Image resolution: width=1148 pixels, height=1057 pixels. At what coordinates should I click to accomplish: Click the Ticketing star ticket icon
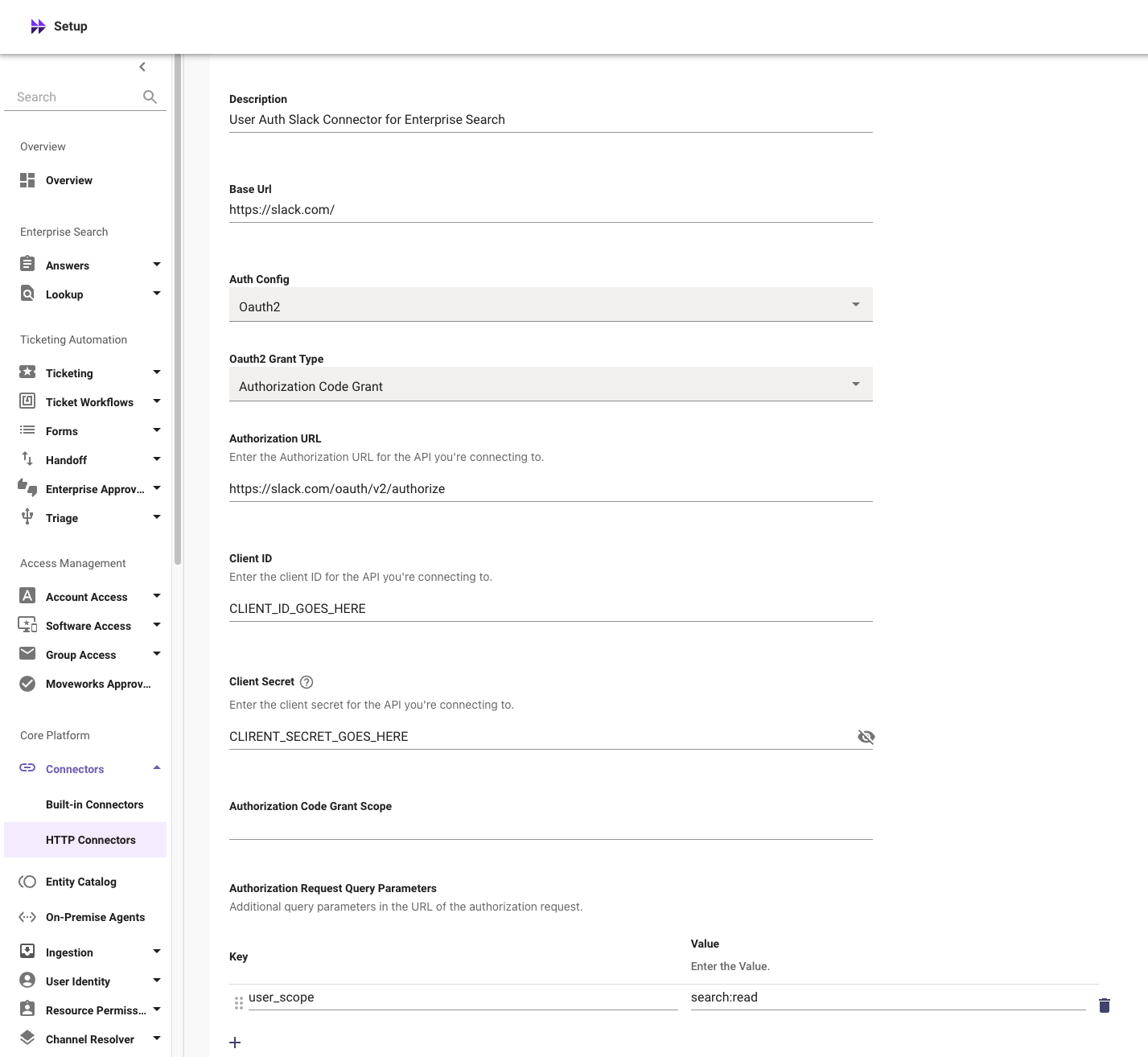(27, 372)
